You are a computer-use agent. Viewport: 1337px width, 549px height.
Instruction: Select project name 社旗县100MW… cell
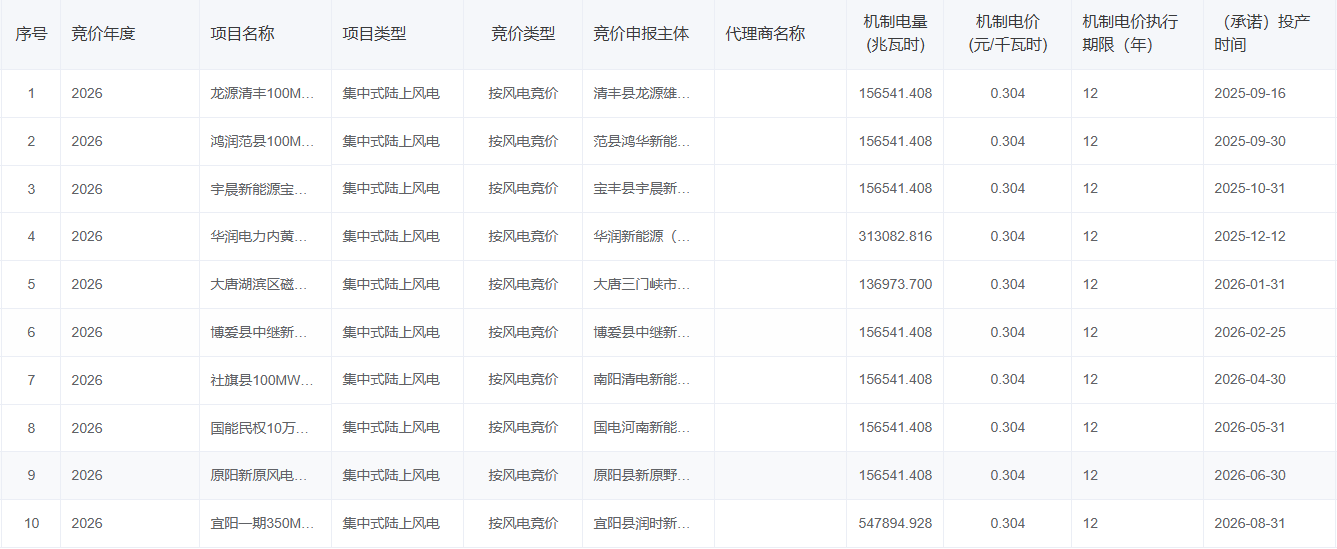pos(263,380)
